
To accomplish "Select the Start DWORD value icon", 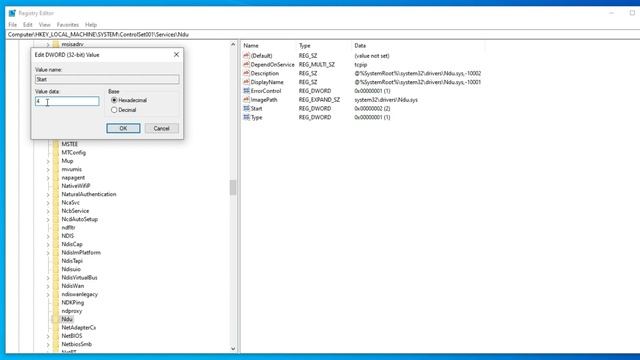I will (246, 108).
